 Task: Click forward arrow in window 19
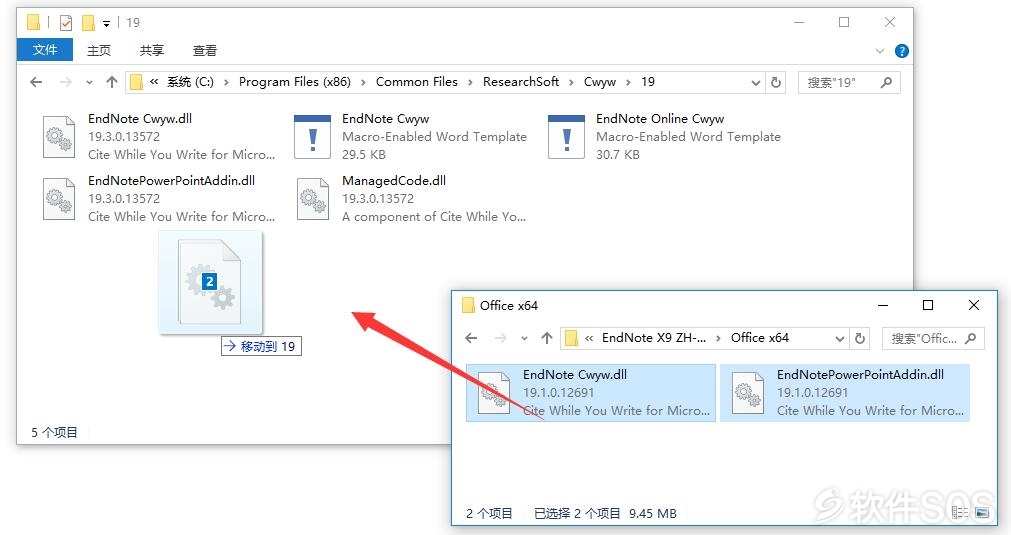pos(66,82)
